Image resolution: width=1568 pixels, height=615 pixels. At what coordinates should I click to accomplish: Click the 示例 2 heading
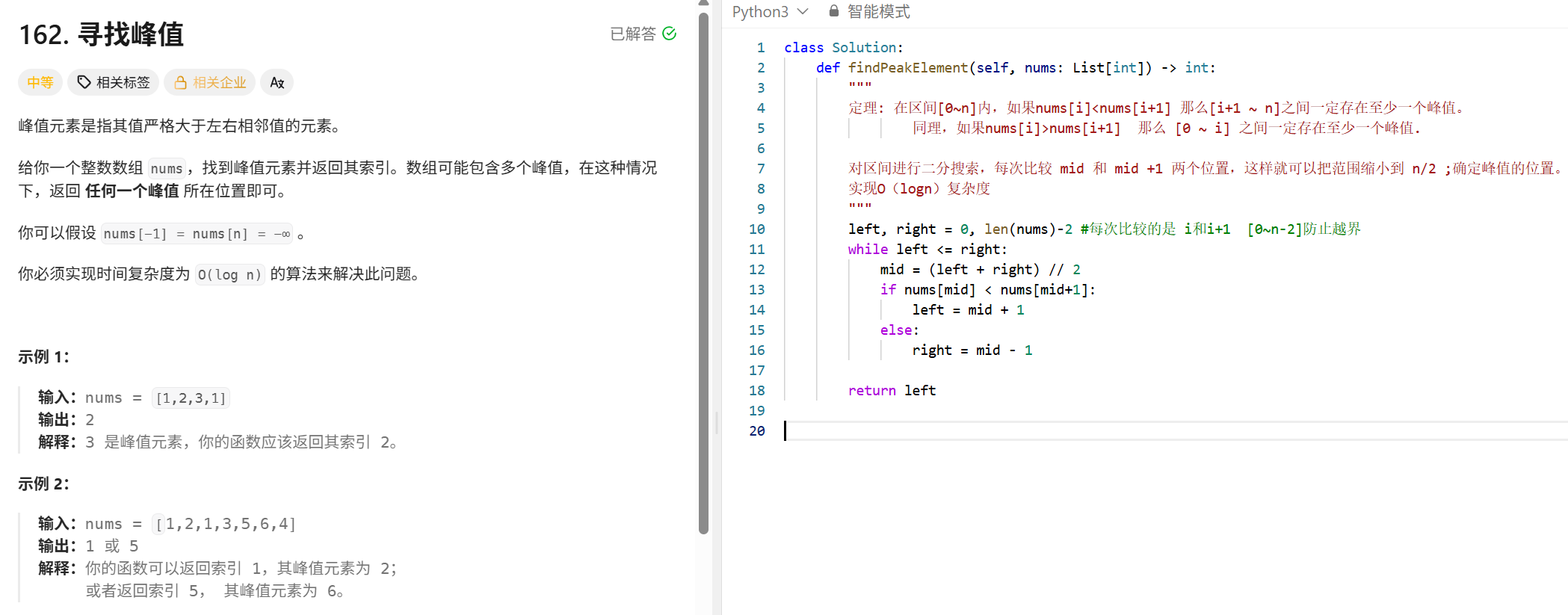tap(43, 484)
